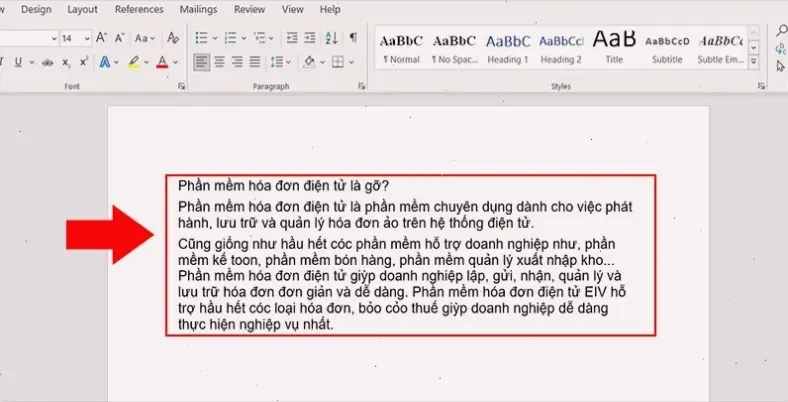The image size is (788, 402).
Task: Expand shading color dropdown arrow
Action: 322,63
